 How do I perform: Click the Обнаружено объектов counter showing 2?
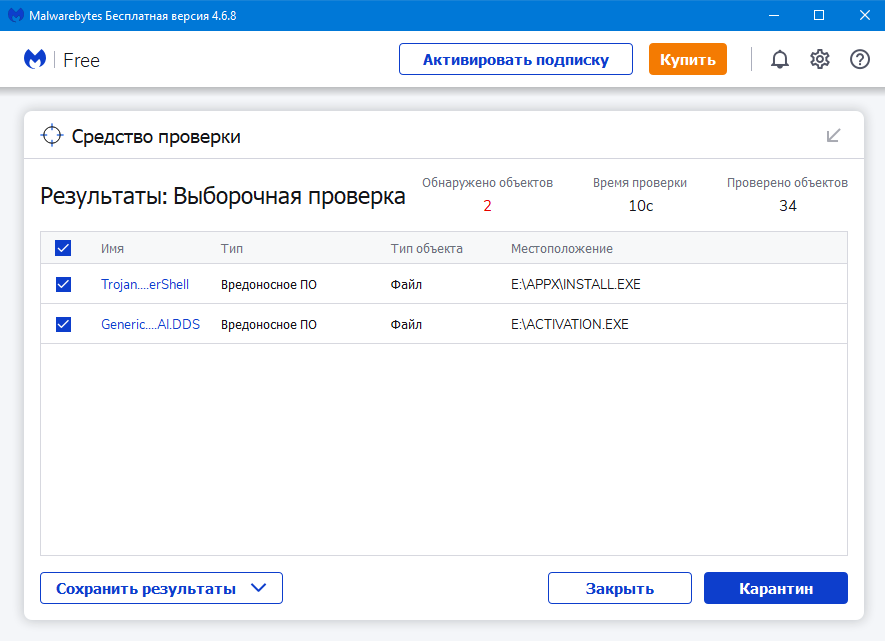point(487,205)
